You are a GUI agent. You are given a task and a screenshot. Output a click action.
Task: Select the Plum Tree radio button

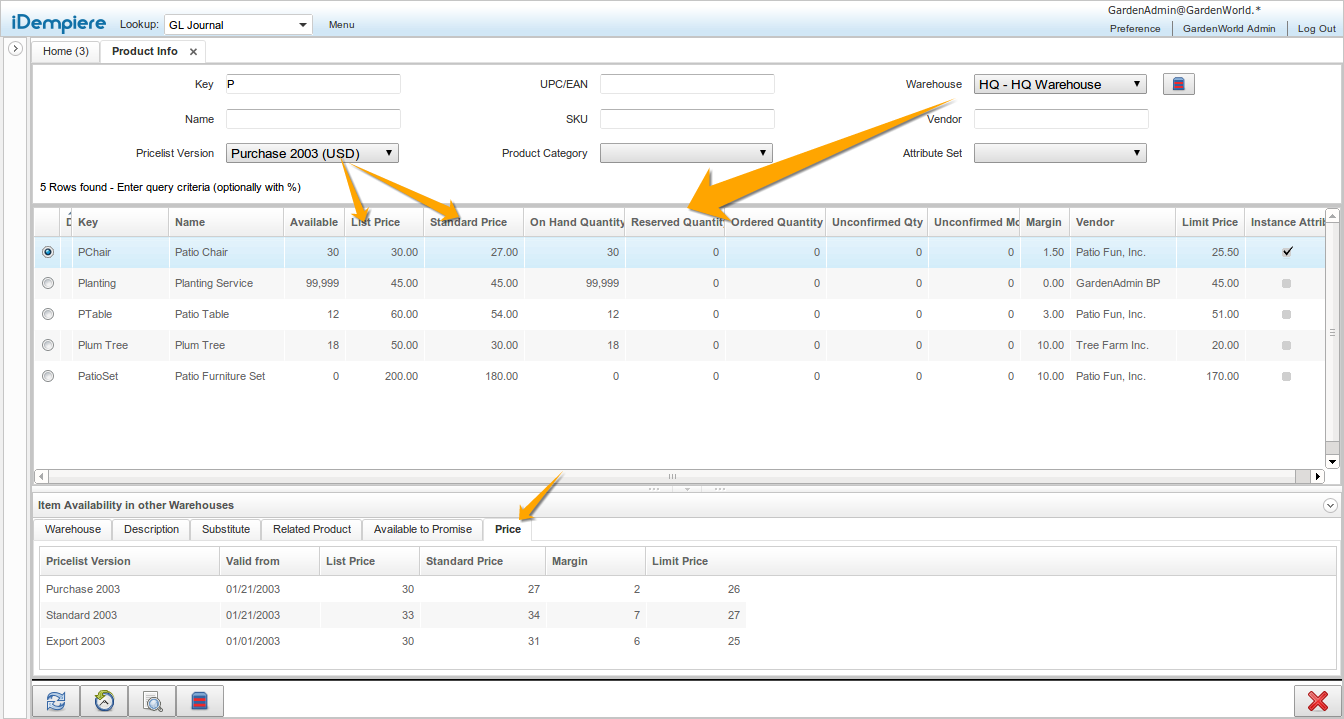(x=48, y=345)
